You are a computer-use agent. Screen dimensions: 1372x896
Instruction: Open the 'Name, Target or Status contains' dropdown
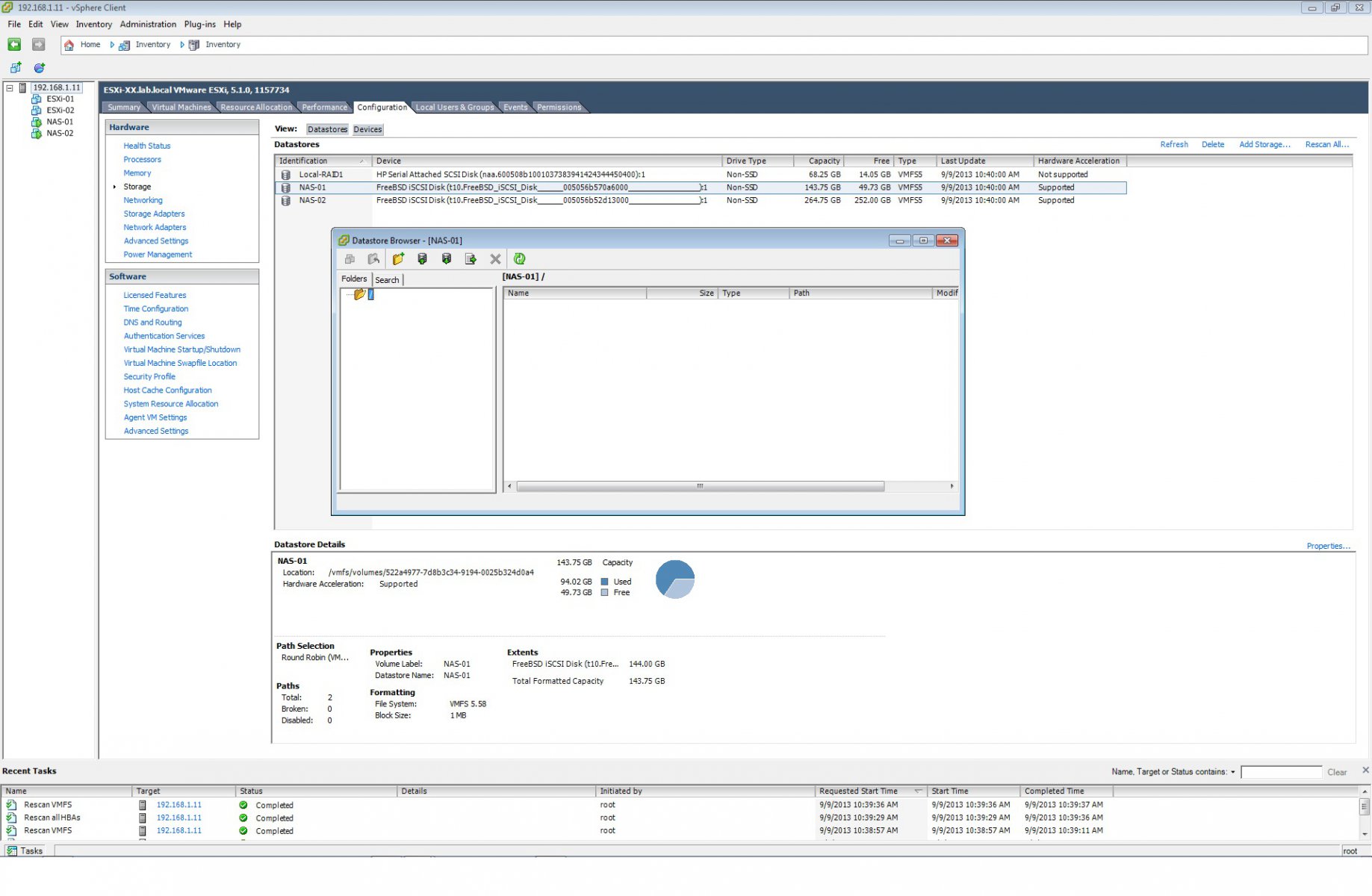(1233, 772)
